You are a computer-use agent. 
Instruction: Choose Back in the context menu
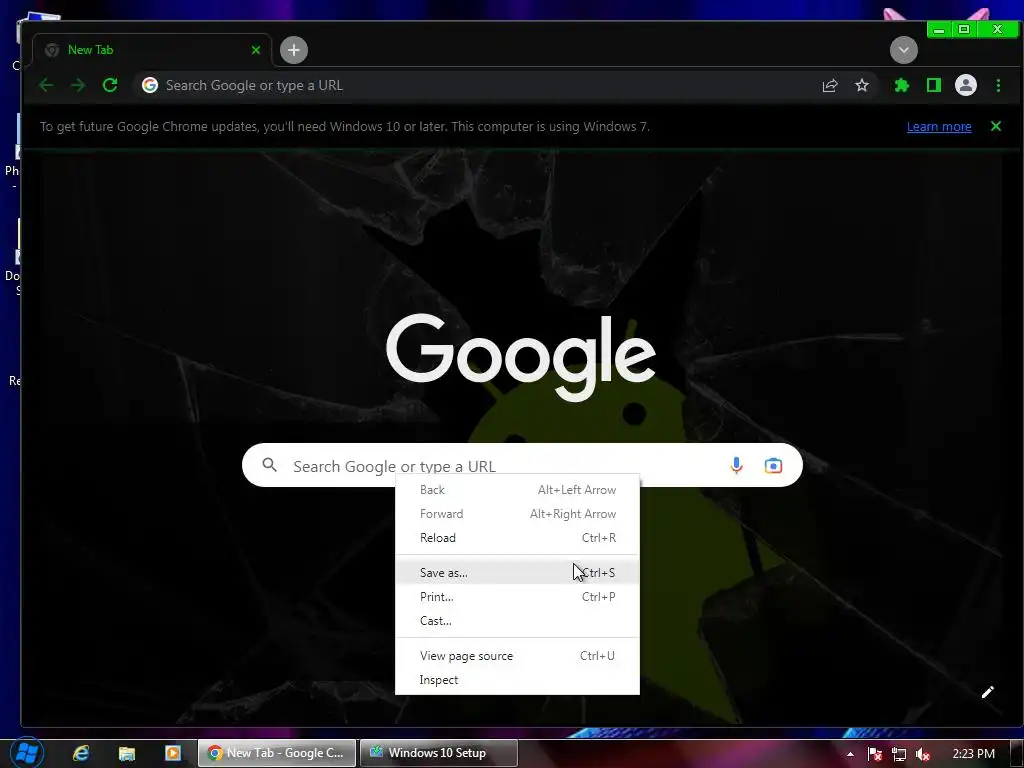click(517, 490)
